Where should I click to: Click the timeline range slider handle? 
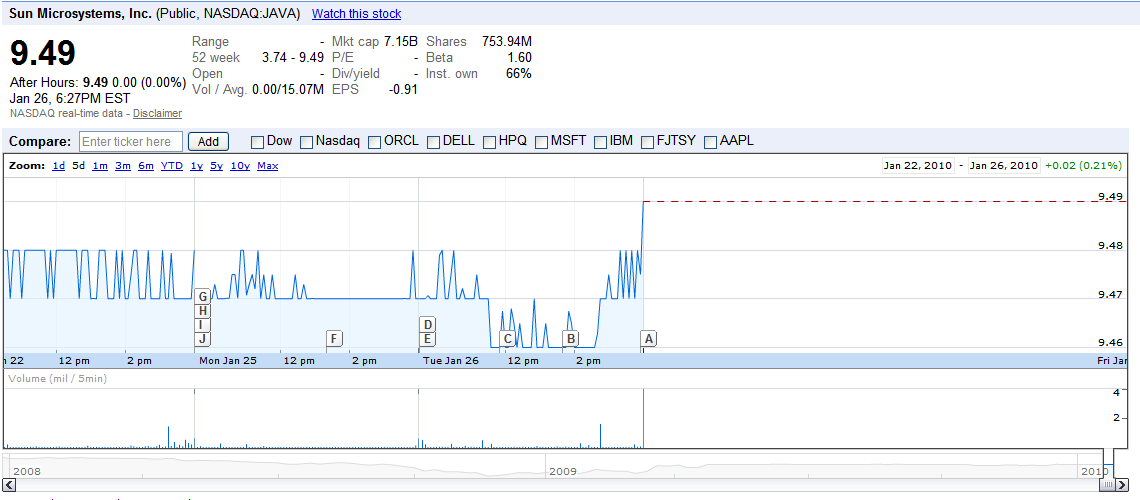point(1107,484)
